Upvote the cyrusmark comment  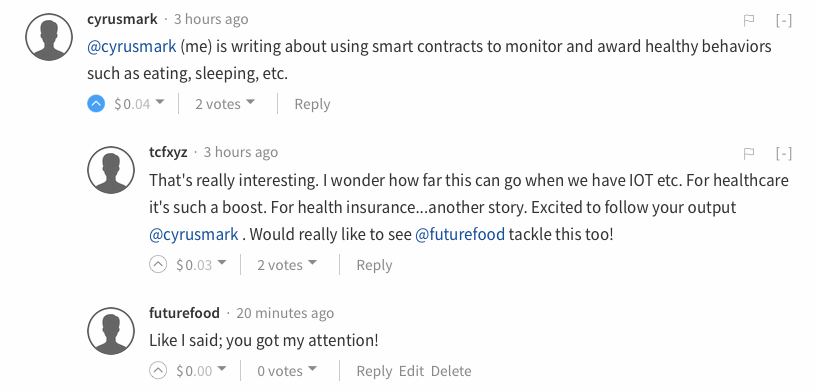[x=96, y=104]
